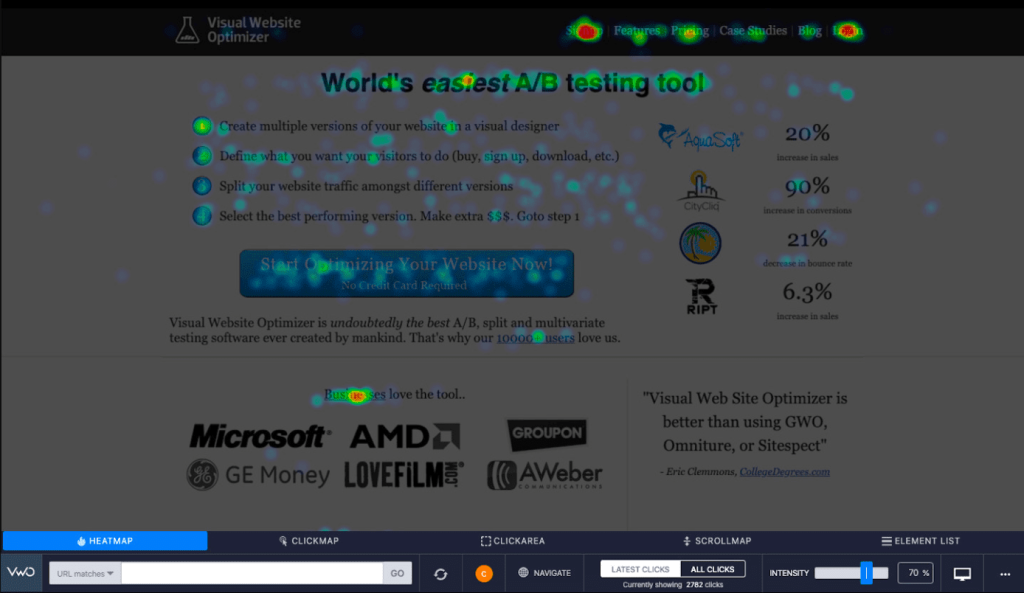
Task: Click Start Optimizing Your Website Now button
Action: point(406,273)
